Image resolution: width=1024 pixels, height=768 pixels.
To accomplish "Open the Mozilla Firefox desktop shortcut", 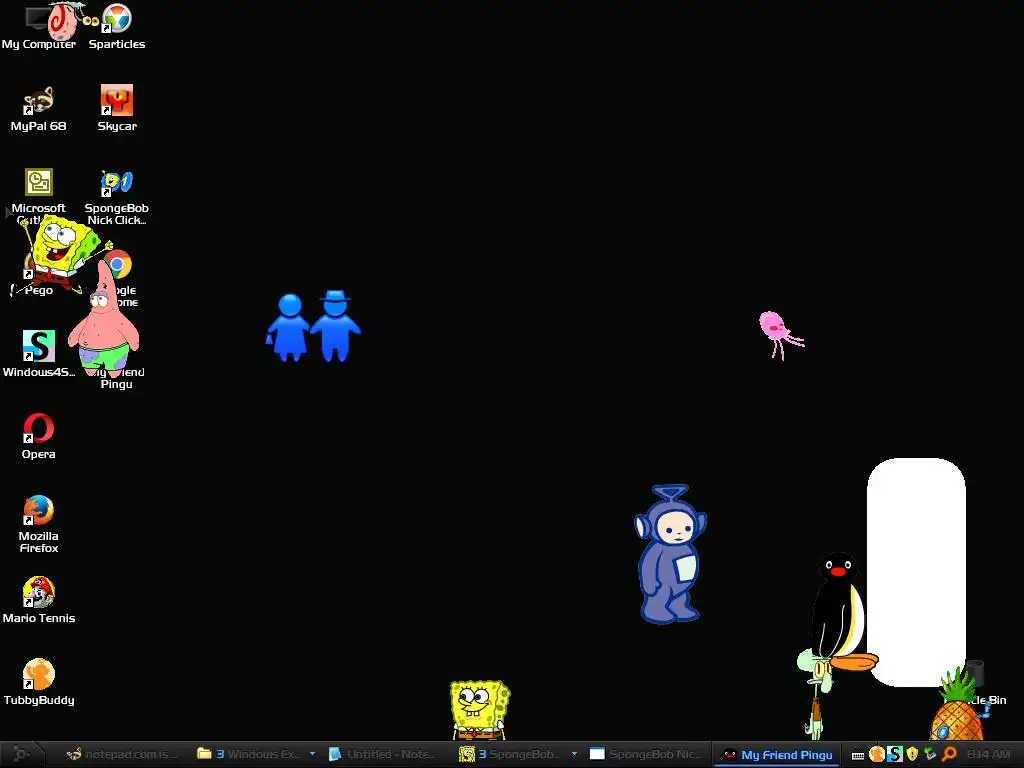I will tap(39, 524).
